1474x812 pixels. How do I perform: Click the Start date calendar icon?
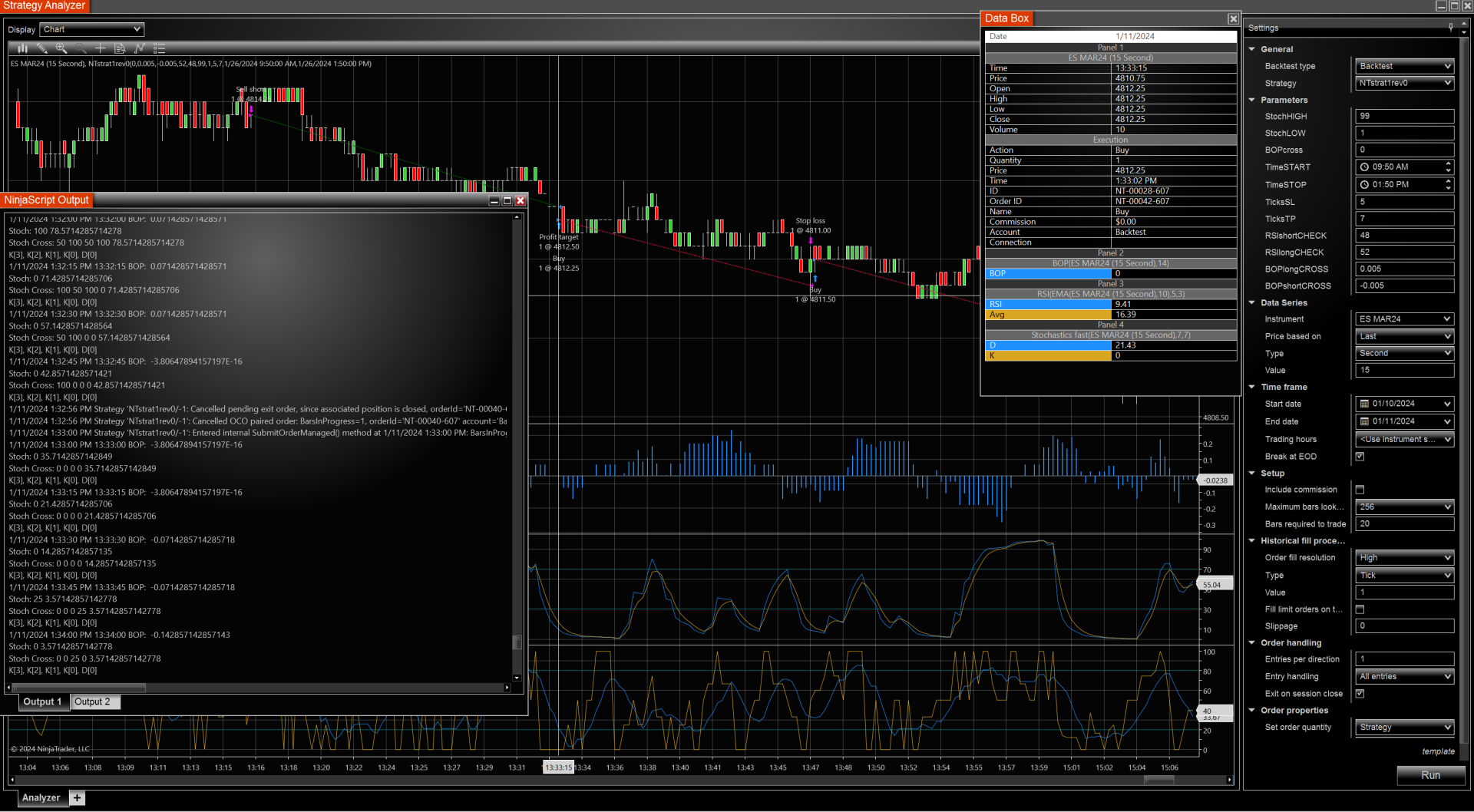tap(1364, 404)
